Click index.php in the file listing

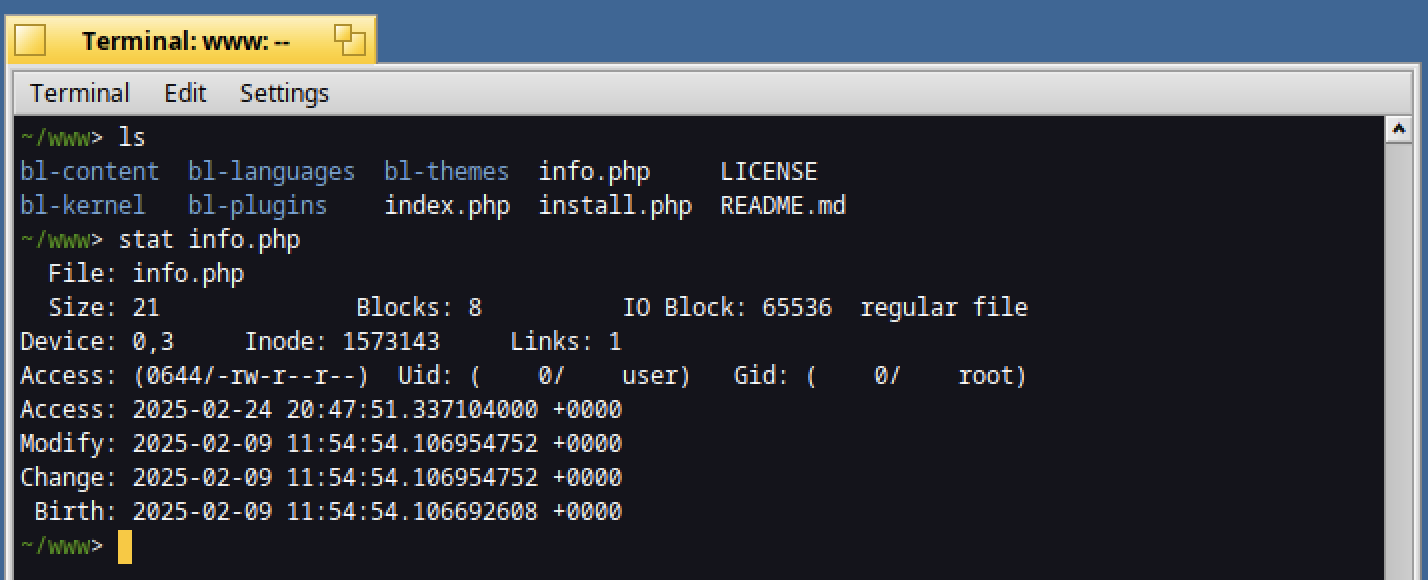click(447, 206)
